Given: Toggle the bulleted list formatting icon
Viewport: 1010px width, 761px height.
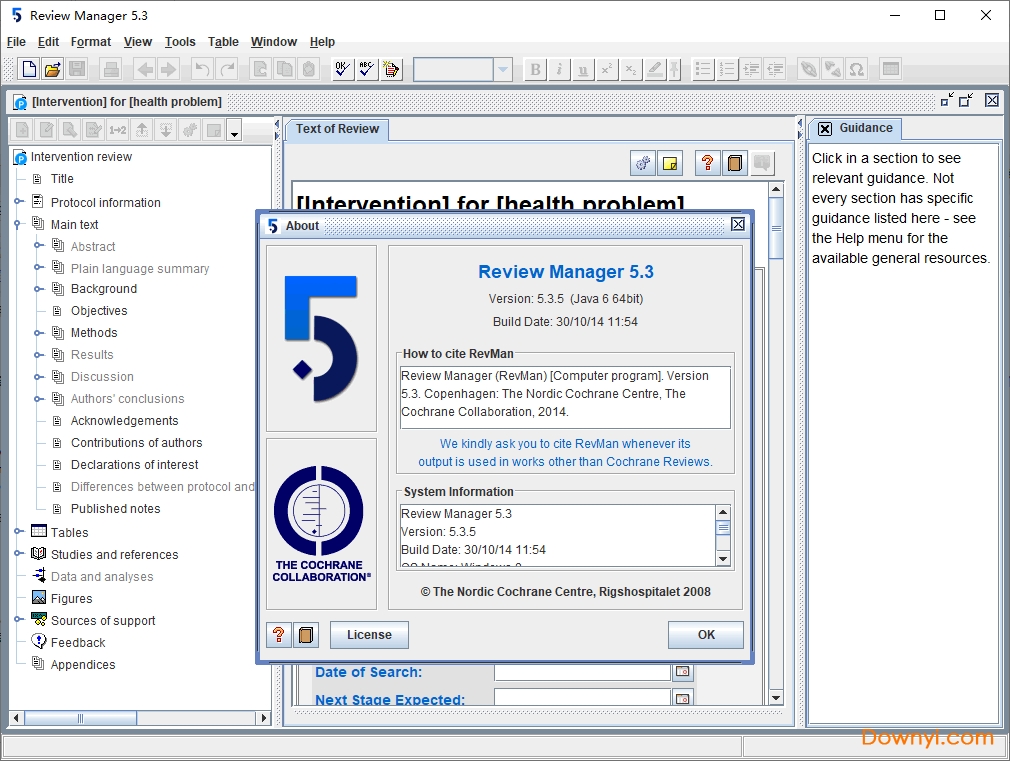Looking at the screenshot, I should pos(702,69).
